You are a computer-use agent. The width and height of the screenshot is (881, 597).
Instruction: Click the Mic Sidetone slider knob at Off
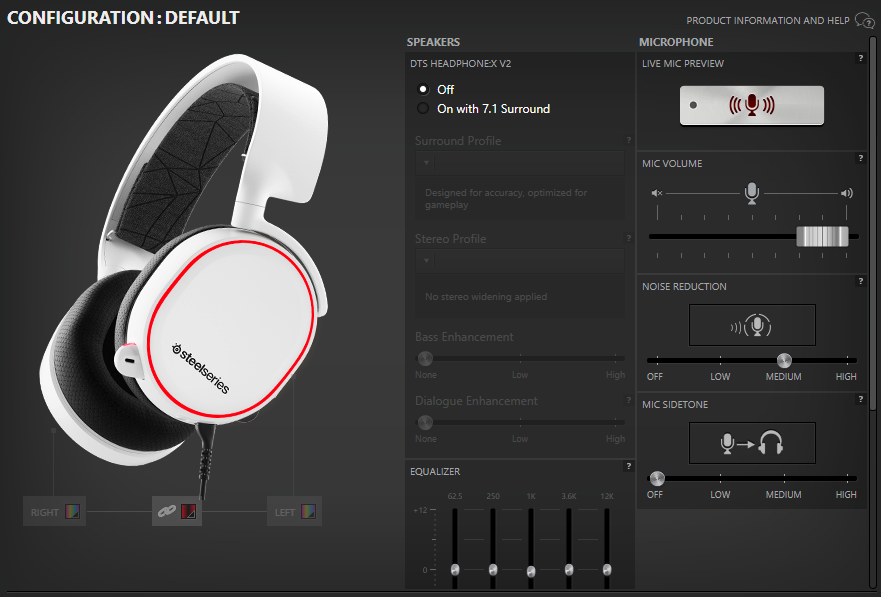click(657, 478)
